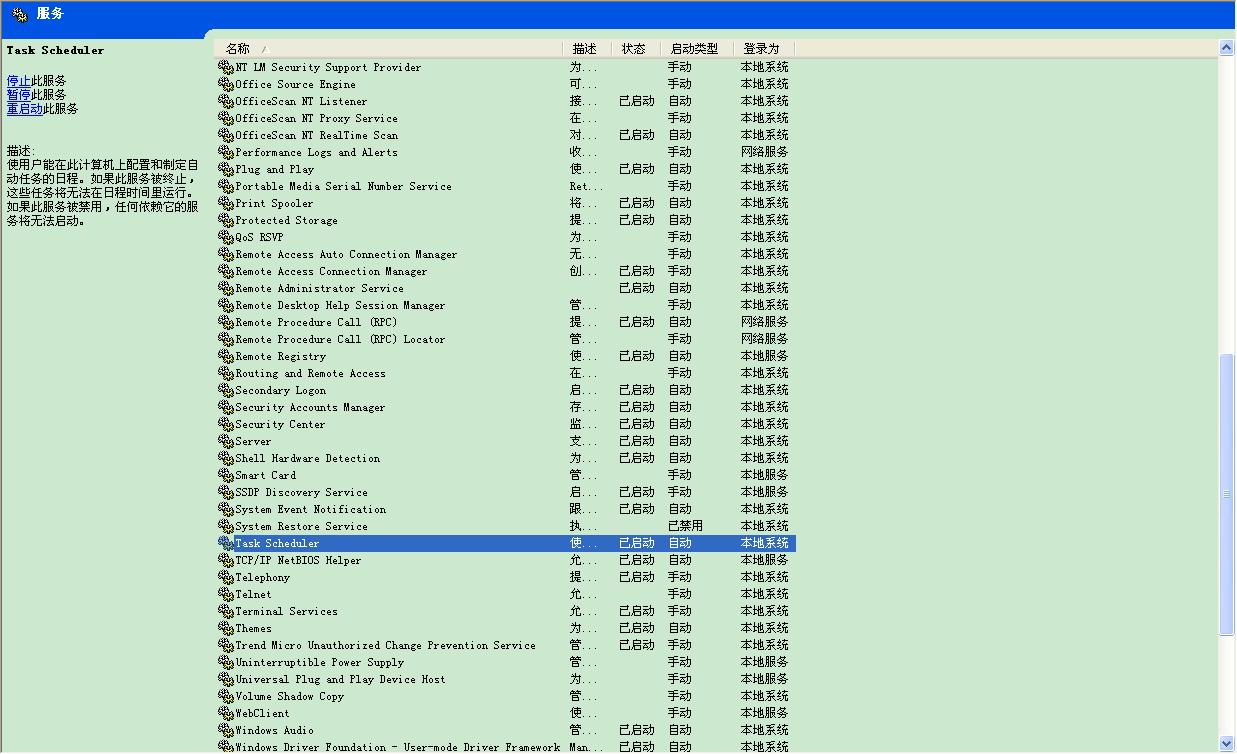The width and height of the screenshot is (1237, 754).
Task: Select the Windows Audio service icon
Action: [x=226, y=730]
